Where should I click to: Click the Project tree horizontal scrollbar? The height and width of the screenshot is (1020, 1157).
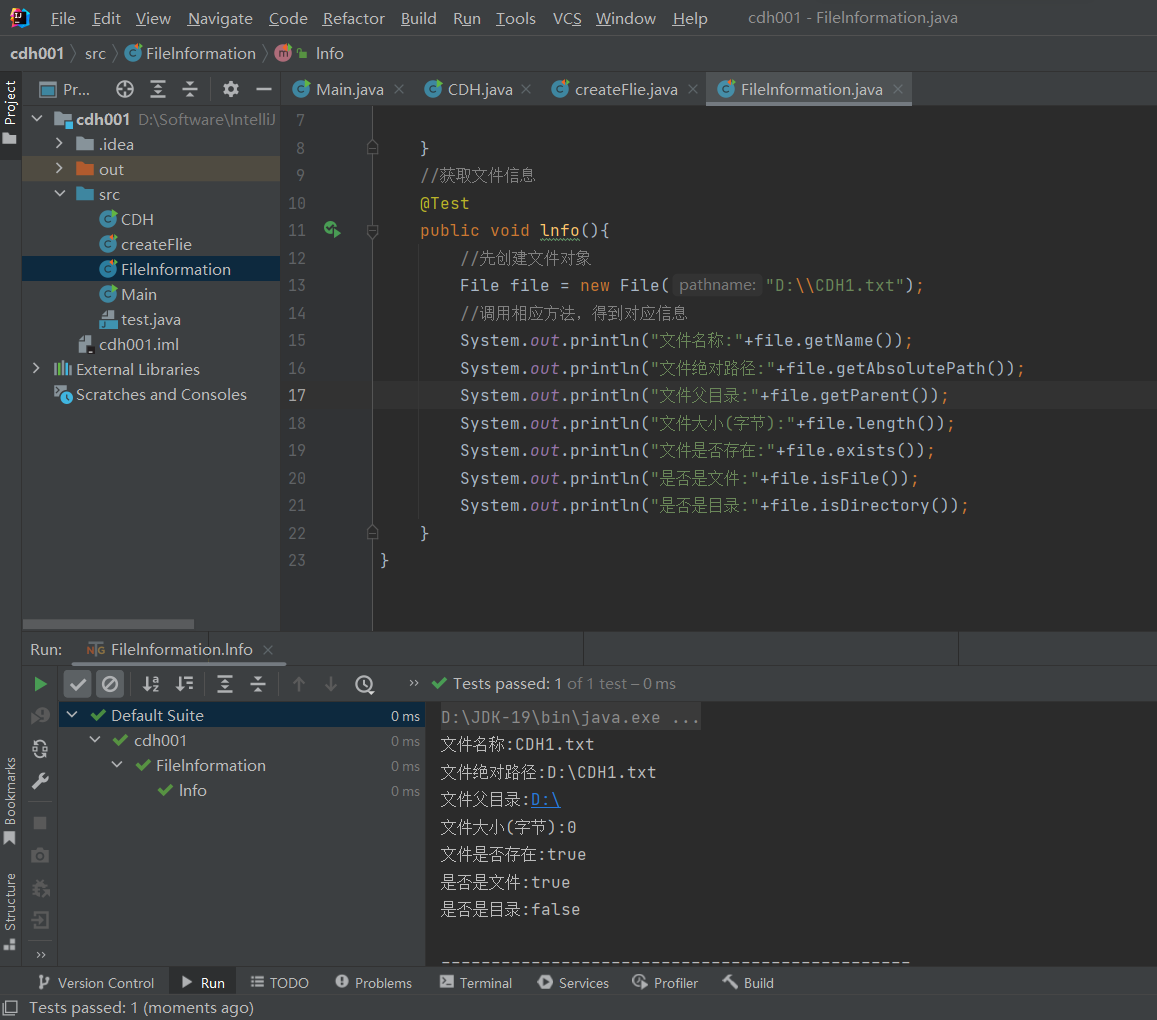(x=110, y=624)
